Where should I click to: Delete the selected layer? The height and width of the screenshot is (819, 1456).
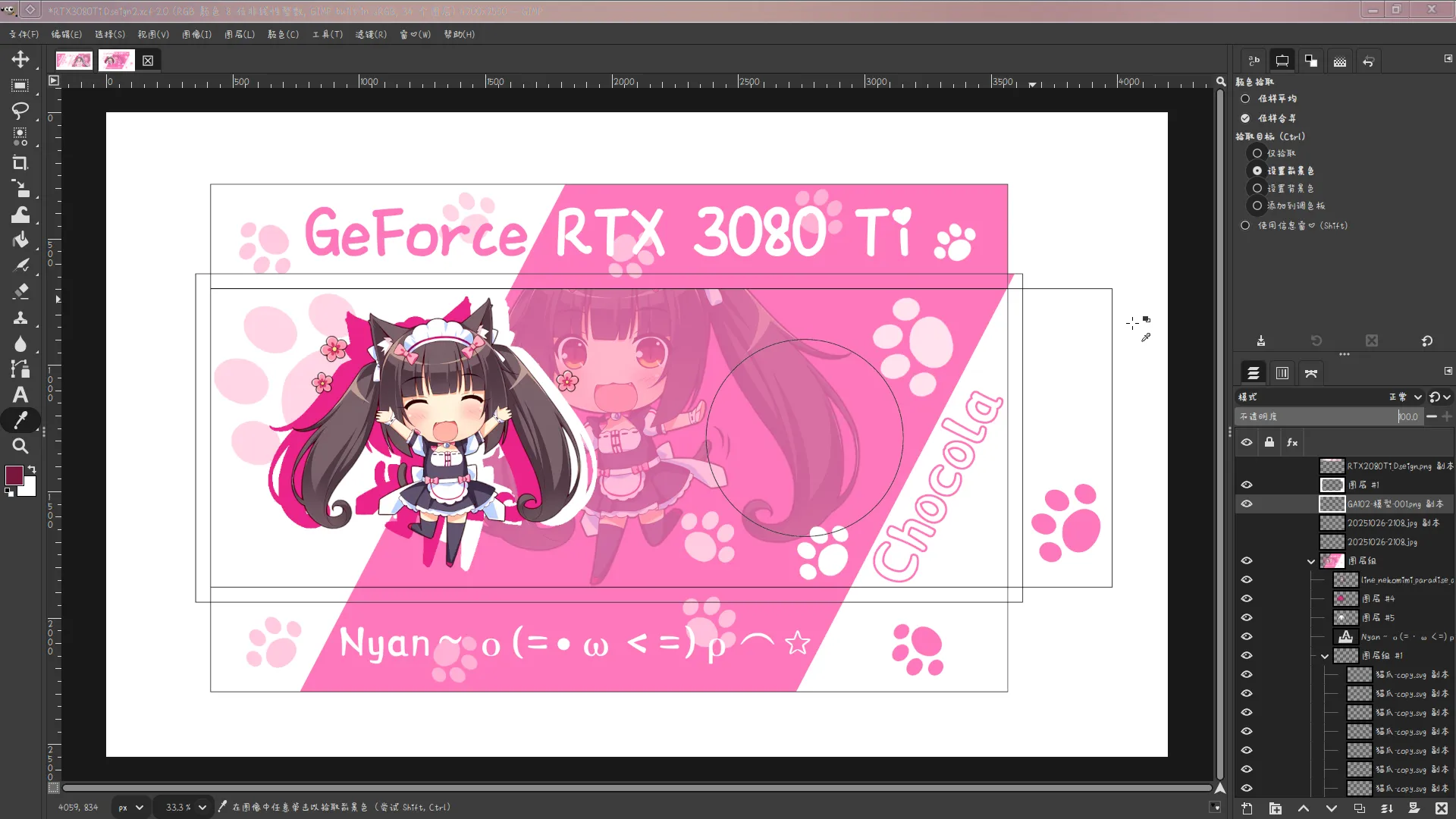(1442, 808)
